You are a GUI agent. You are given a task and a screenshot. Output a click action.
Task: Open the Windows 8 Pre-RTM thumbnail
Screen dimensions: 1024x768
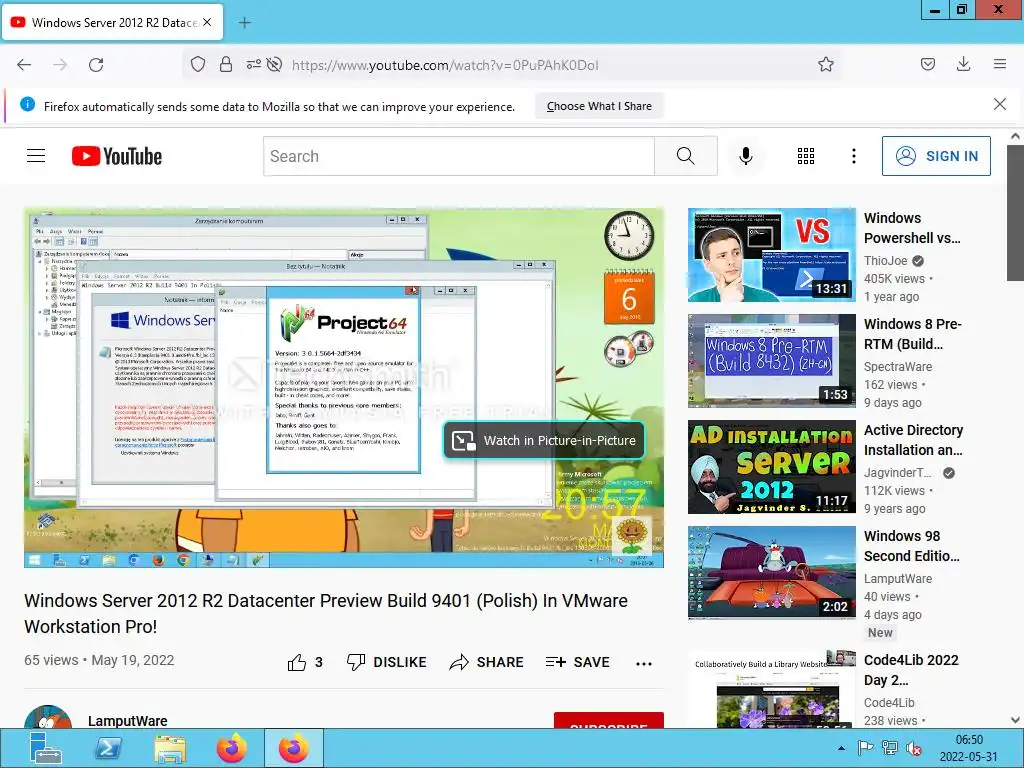[x=771, y=360]
